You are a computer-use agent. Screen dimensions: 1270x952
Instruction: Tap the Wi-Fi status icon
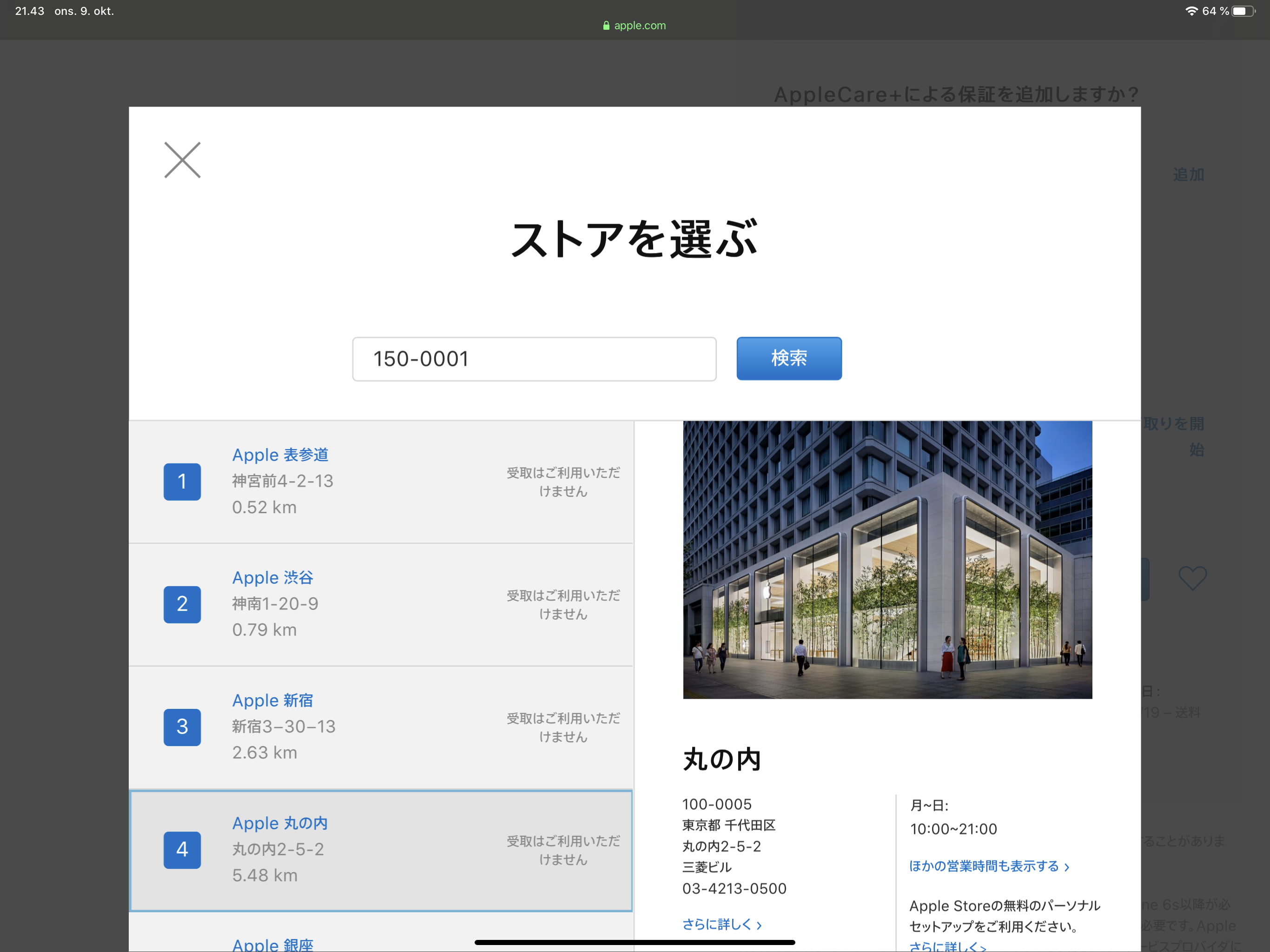point(1191,11)
